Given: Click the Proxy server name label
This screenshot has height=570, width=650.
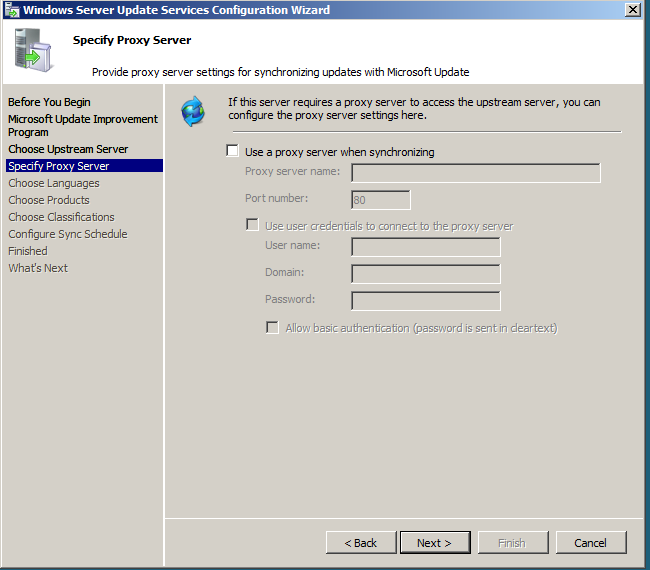Looking at the screenshot, I should click(x=292, y=171).
